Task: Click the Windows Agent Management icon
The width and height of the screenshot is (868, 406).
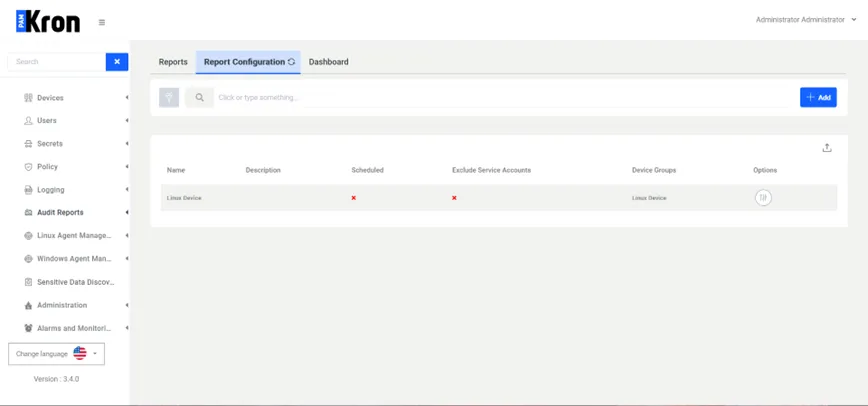Action: pyautogui.click(x=29, y=259)
